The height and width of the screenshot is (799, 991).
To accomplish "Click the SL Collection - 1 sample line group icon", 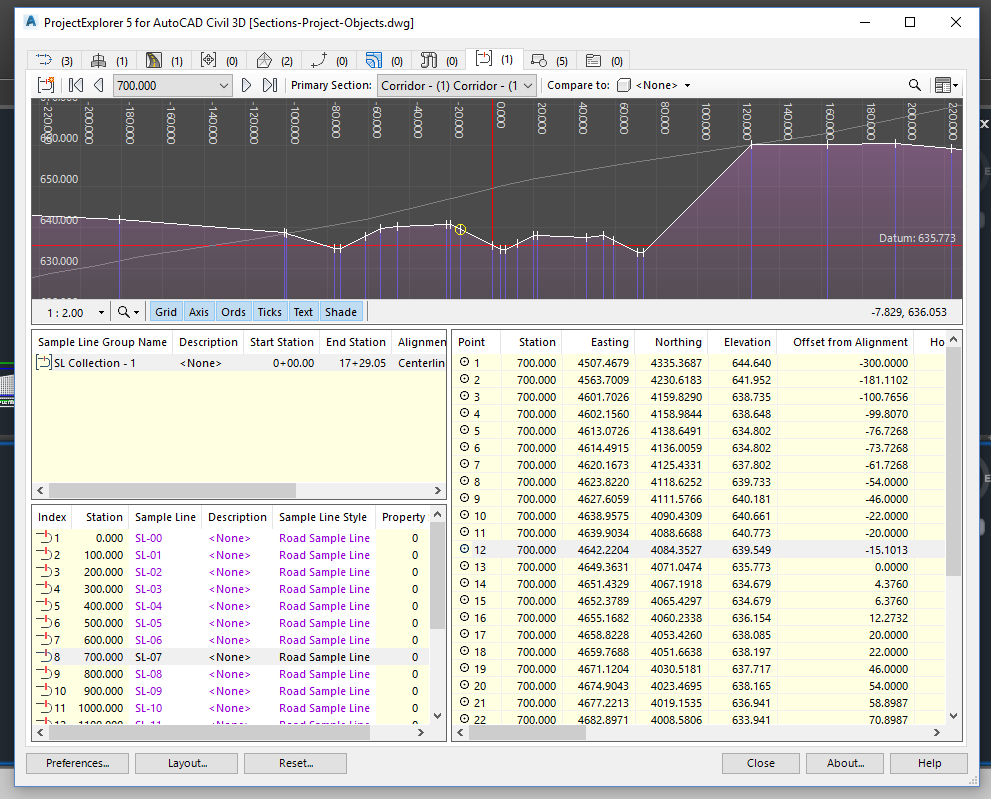I will tap(44, 363).
